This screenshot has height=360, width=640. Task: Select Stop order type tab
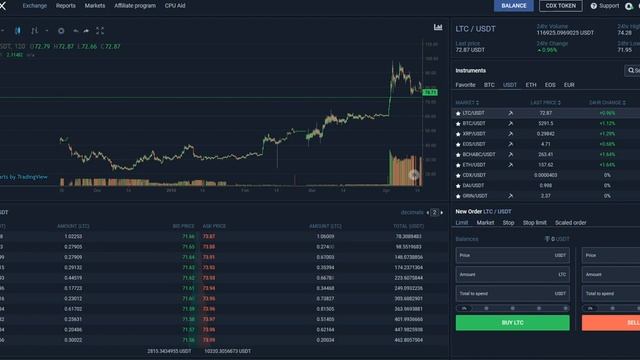(x=508, y=222)
